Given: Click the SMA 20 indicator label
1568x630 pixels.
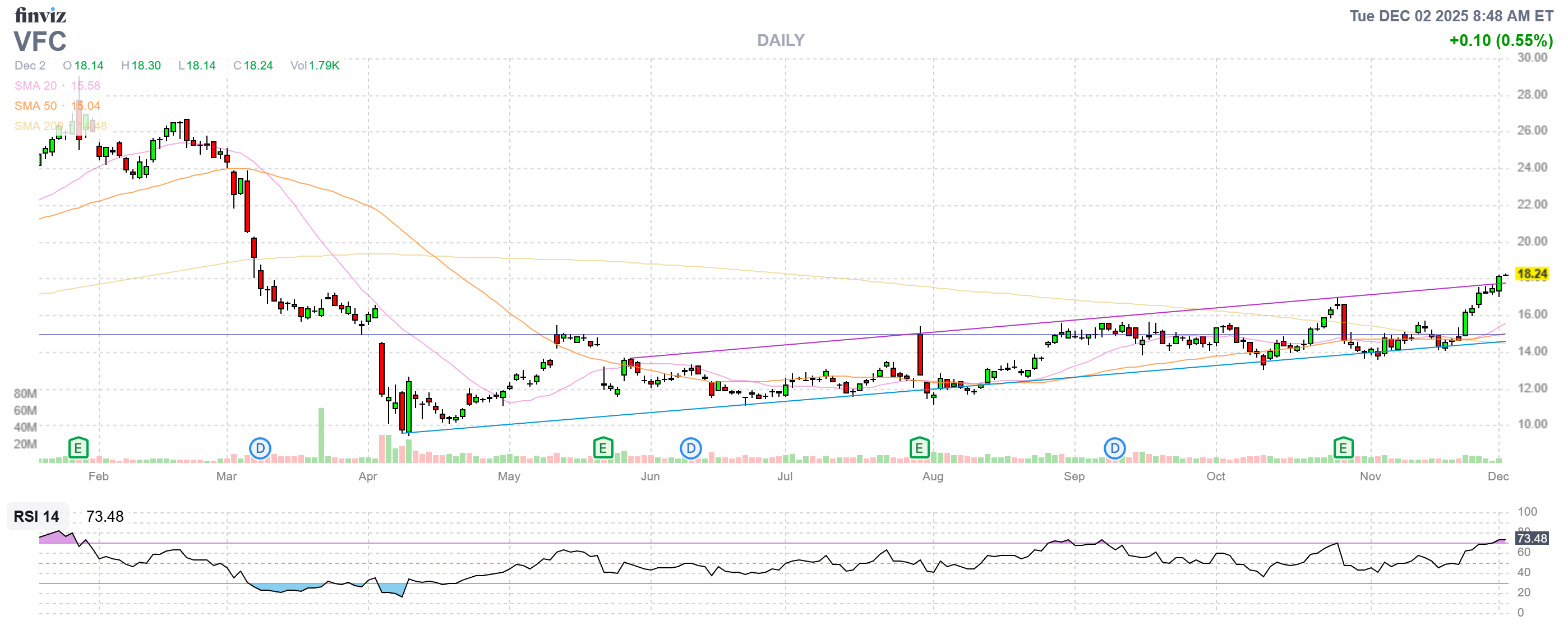Looking at the screenshot, I should coord(36,86).
